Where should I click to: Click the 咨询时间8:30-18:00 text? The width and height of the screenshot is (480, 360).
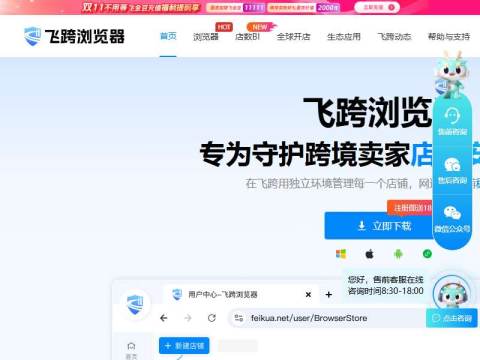point(386,291)
